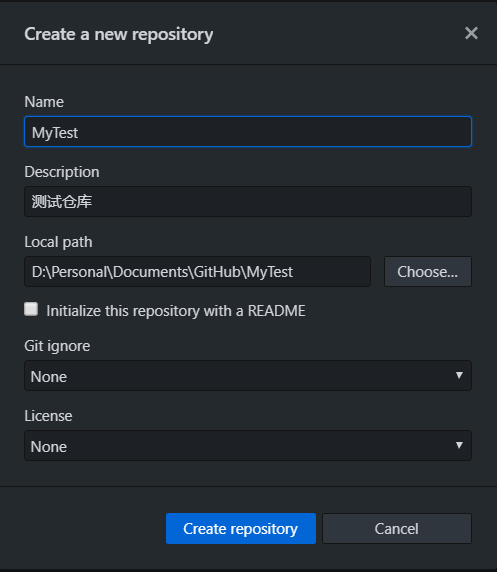The height and width of the screenshot is (572, 497).
Task: Enable Initialize this repository with a README checkbox
Action: (x=31, y=309)
